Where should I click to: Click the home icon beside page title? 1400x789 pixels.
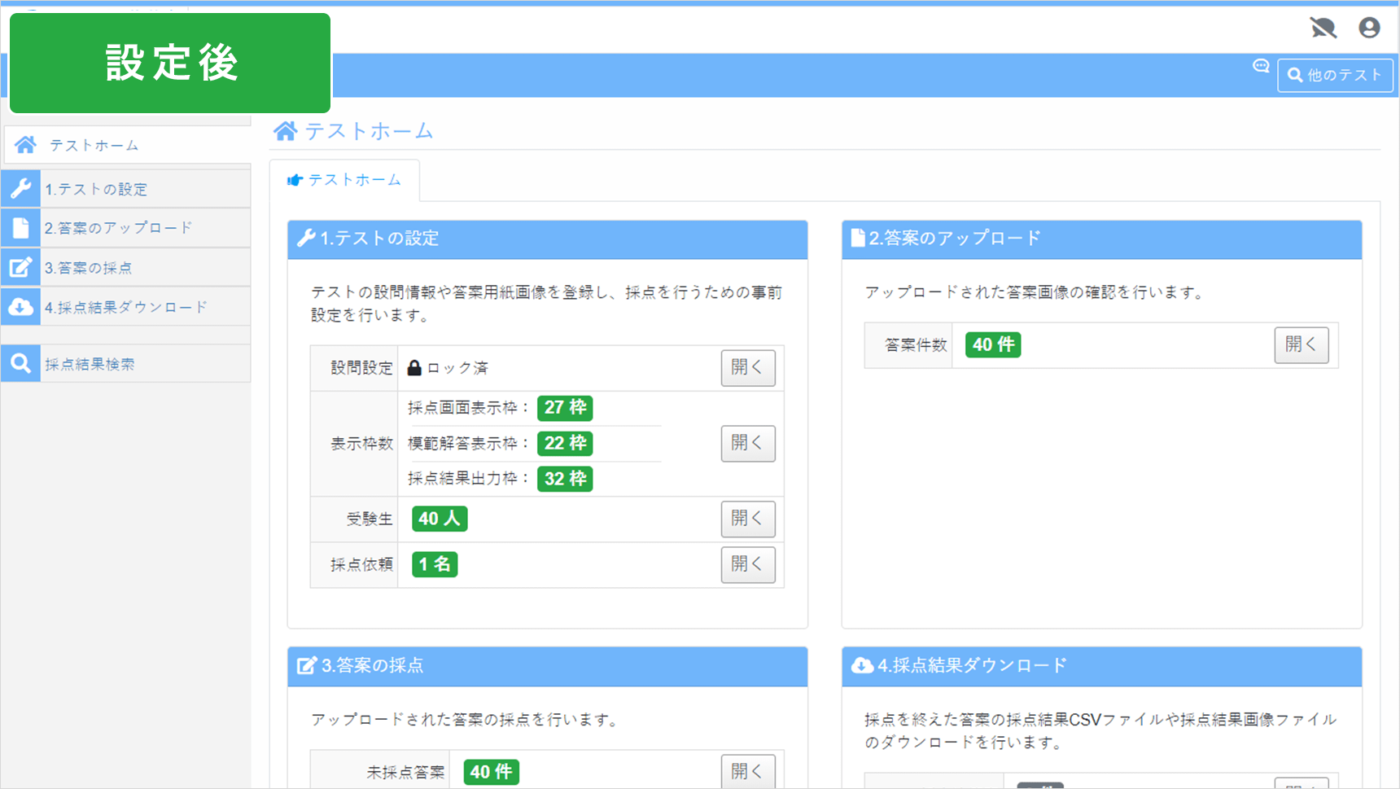pos(285,131)
